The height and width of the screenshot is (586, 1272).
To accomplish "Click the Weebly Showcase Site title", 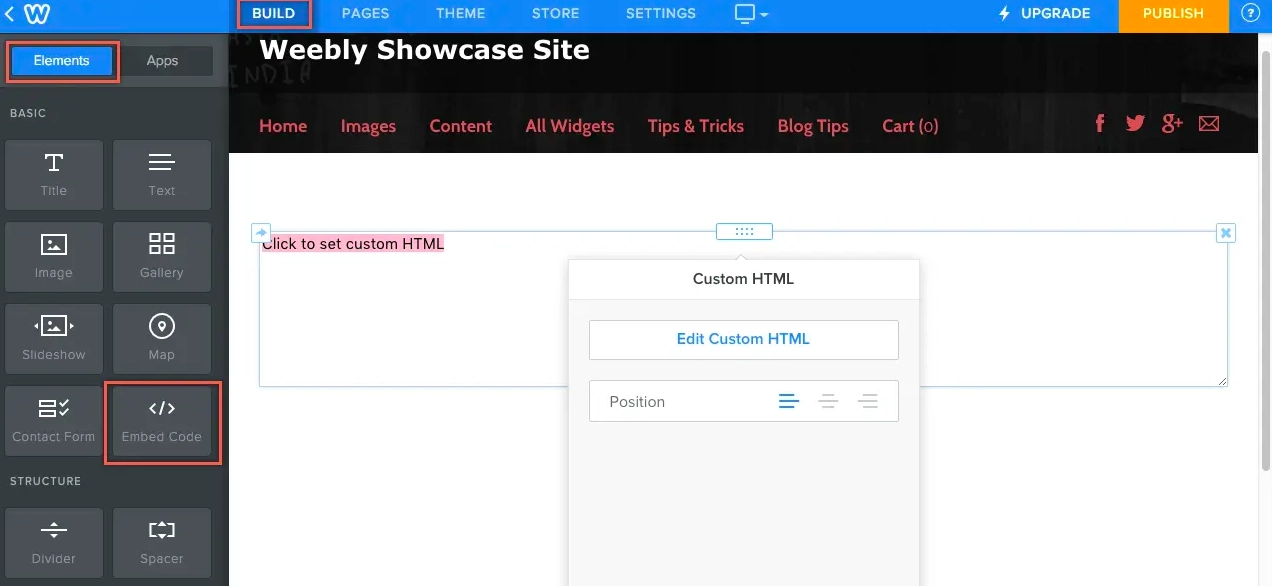I will tap(425, 49).
